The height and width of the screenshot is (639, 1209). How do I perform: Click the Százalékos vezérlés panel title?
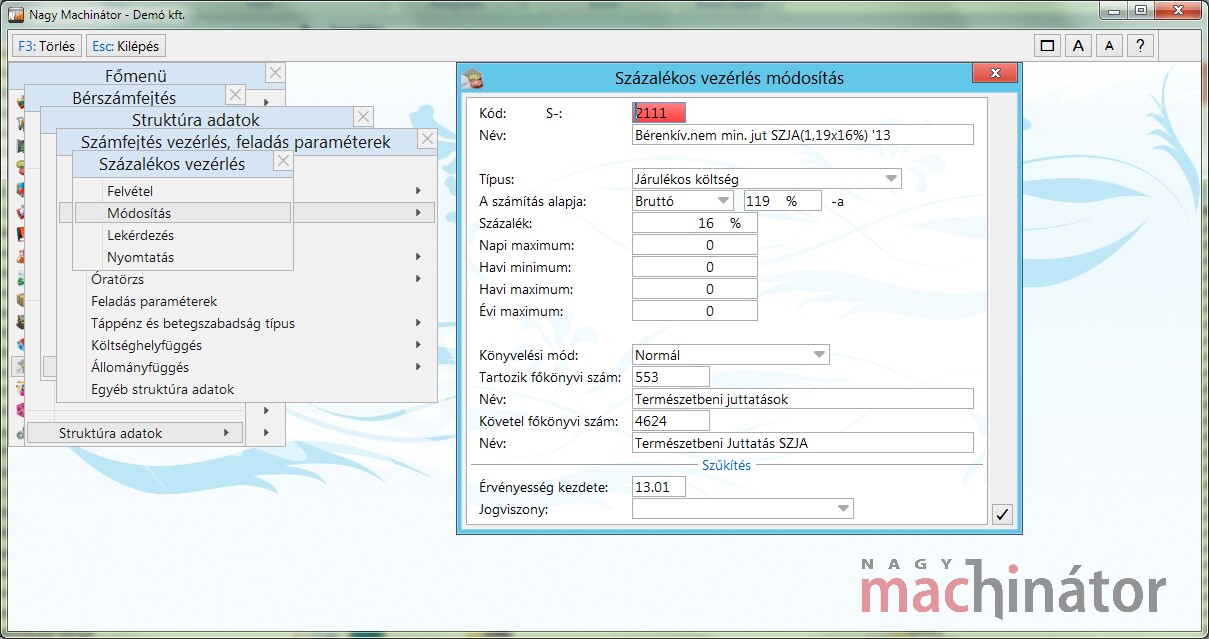(x=172, y=164)
